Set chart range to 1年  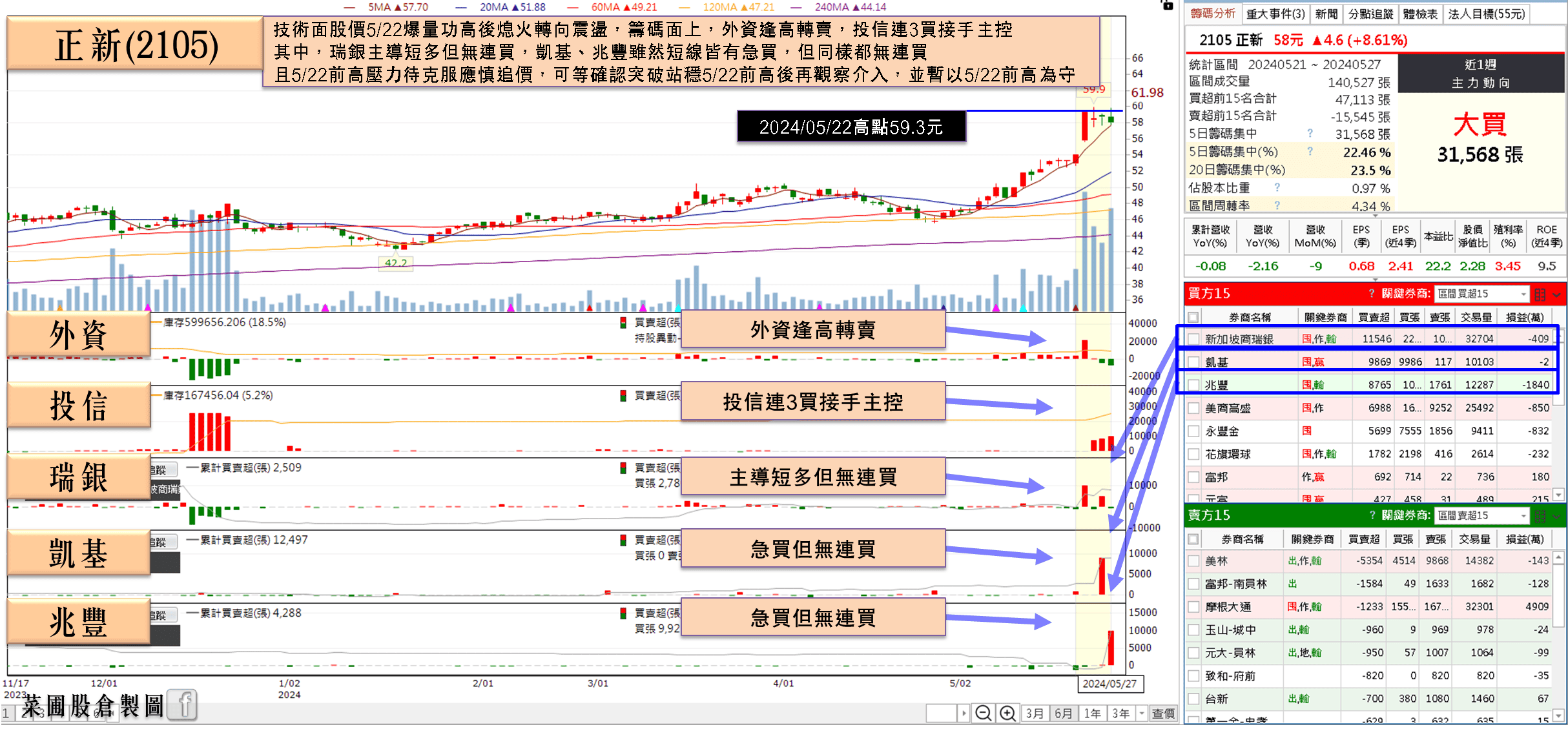(x=1092, y=713)
